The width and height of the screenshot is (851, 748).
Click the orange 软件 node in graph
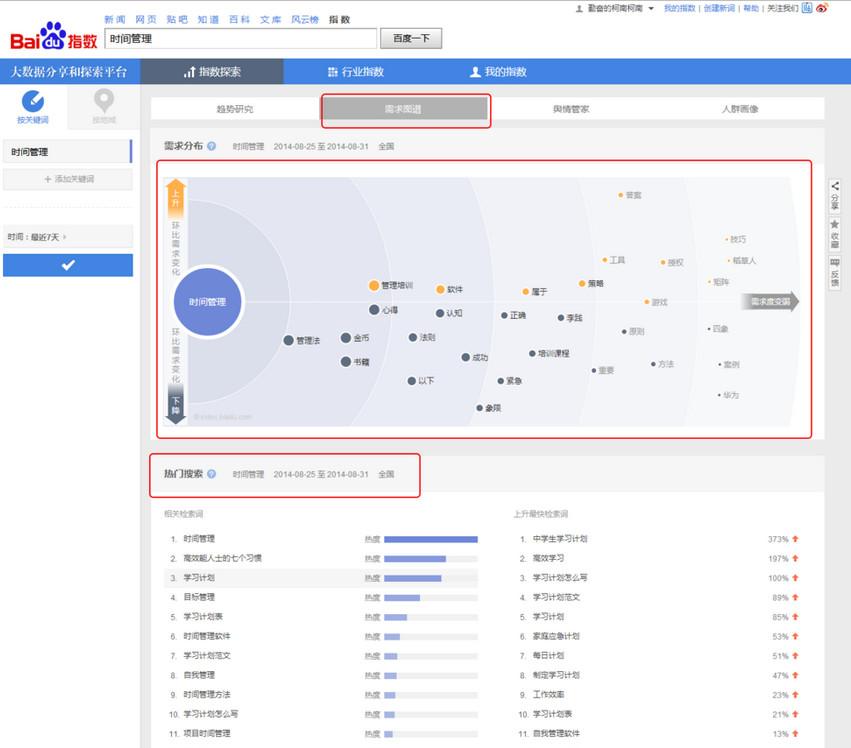(x=441, y=289)
